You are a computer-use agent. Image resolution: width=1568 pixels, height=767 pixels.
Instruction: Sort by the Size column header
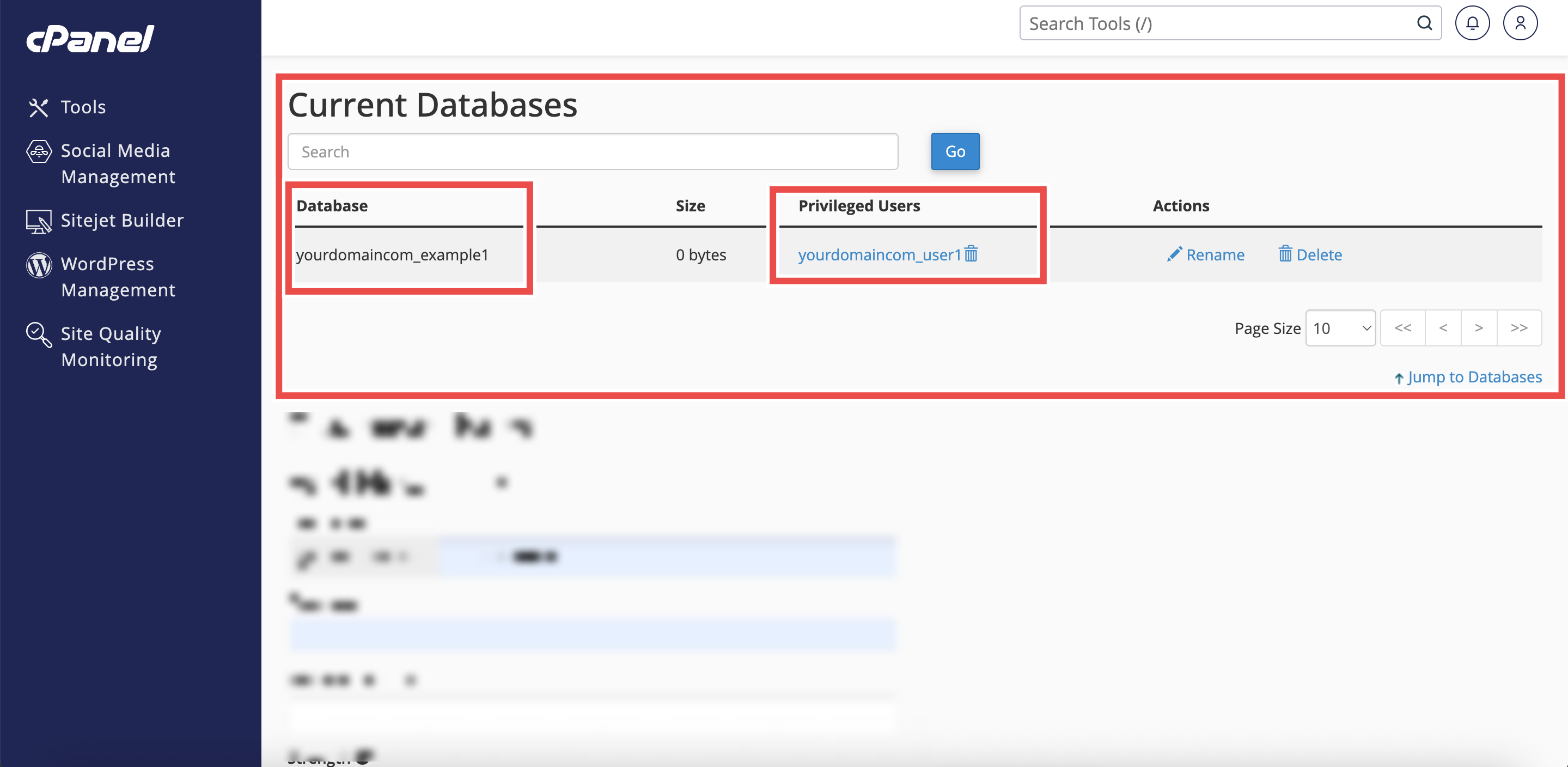coord(690,206)
